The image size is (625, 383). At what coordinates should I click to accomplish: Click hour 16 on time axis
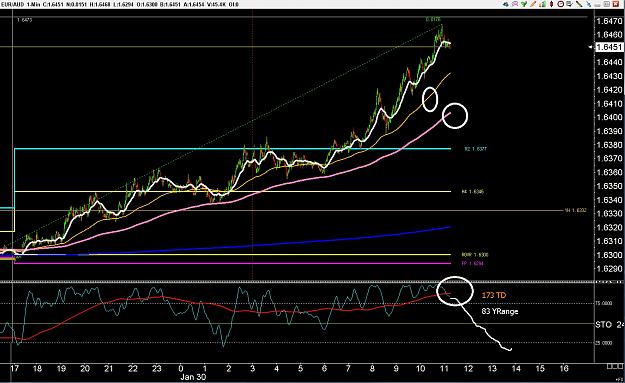click(x=564, y=368)
